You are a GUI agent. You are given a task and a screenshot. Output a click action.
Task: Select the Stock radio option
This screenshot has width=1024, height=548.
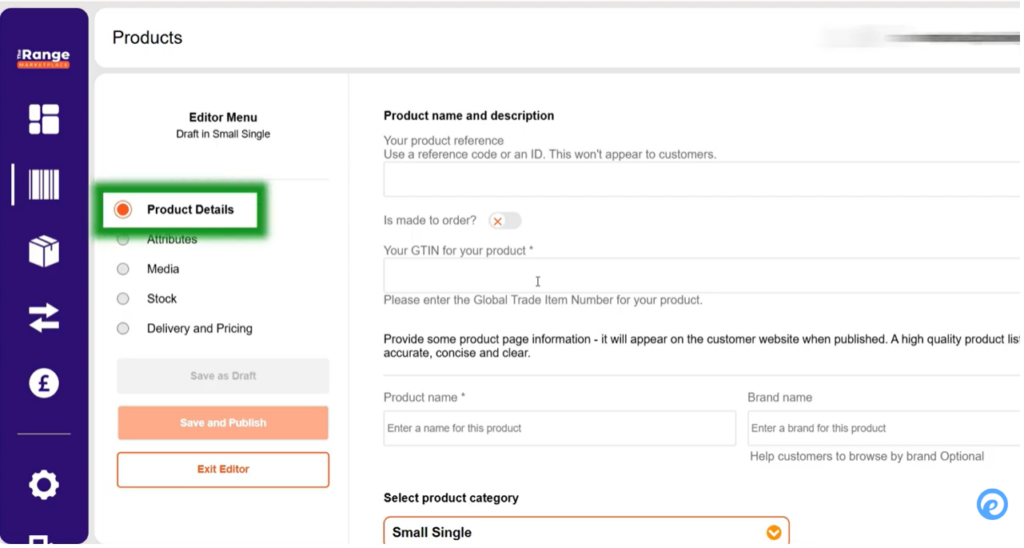(x=123, y=299)
